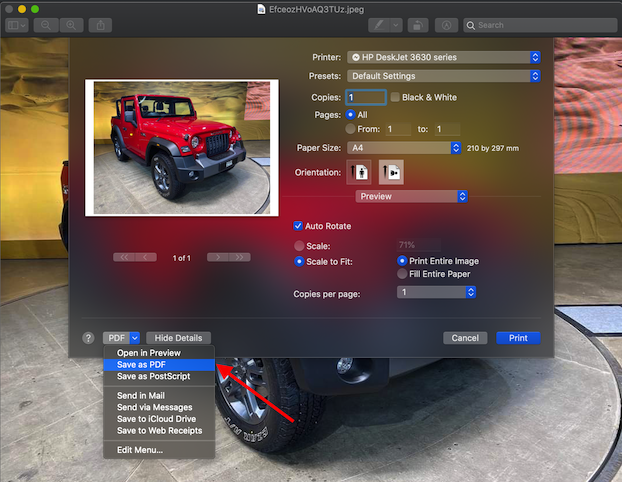The width and height of the screenshot is (622, 482).
Task: Click the to page number field
Action: click(x=447, y=129)
